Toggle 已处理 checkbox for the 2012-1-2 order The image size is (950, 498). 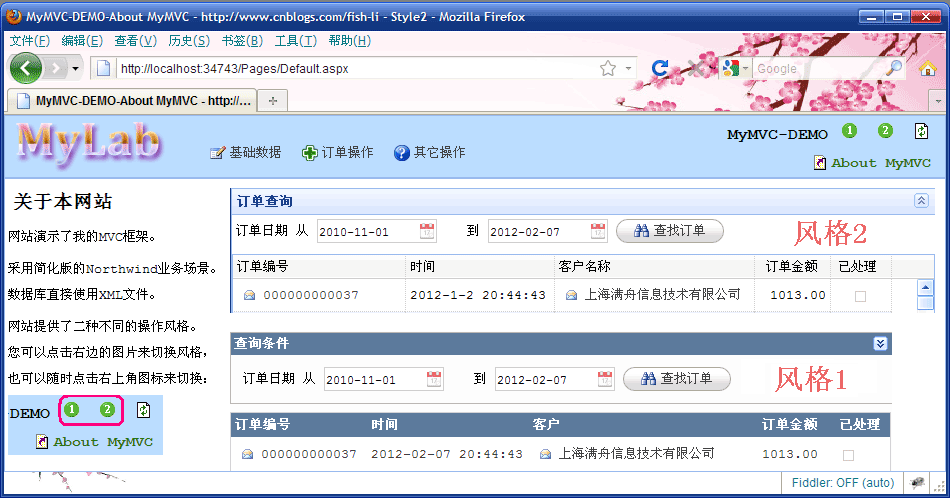point(860,296)
